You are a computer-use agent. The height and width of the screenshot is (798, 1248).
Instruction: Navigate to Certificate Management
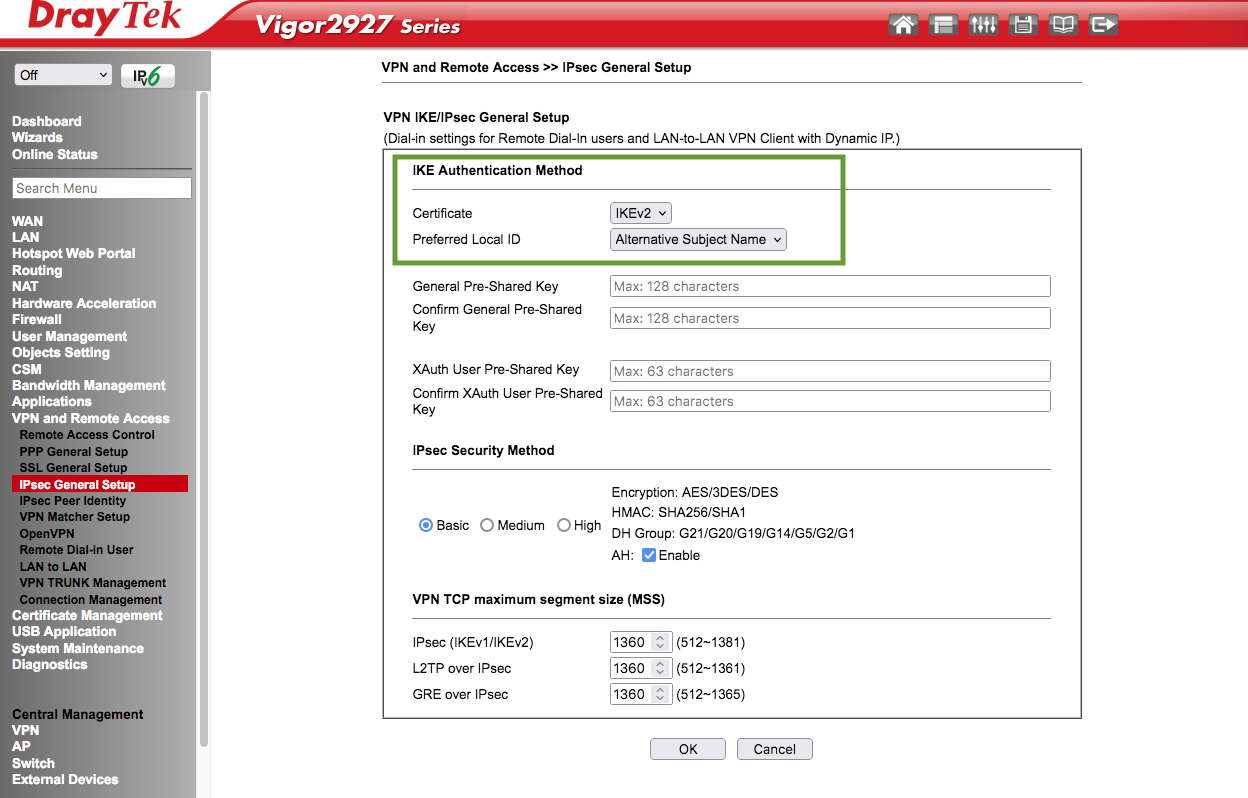point(87,615)
